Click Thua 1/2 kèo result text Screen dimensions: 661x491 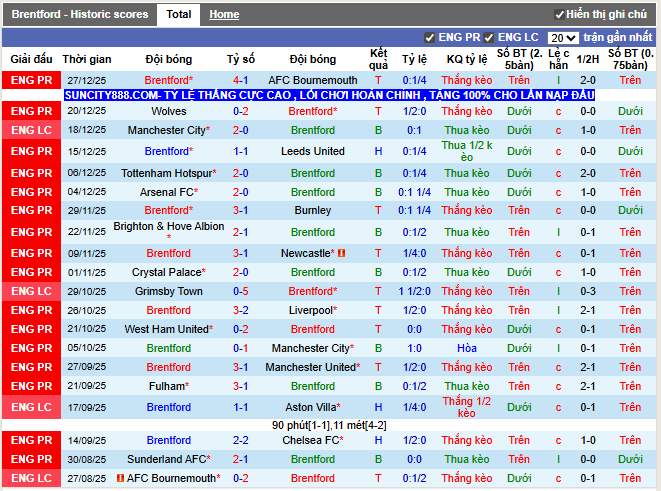(467, 151)
